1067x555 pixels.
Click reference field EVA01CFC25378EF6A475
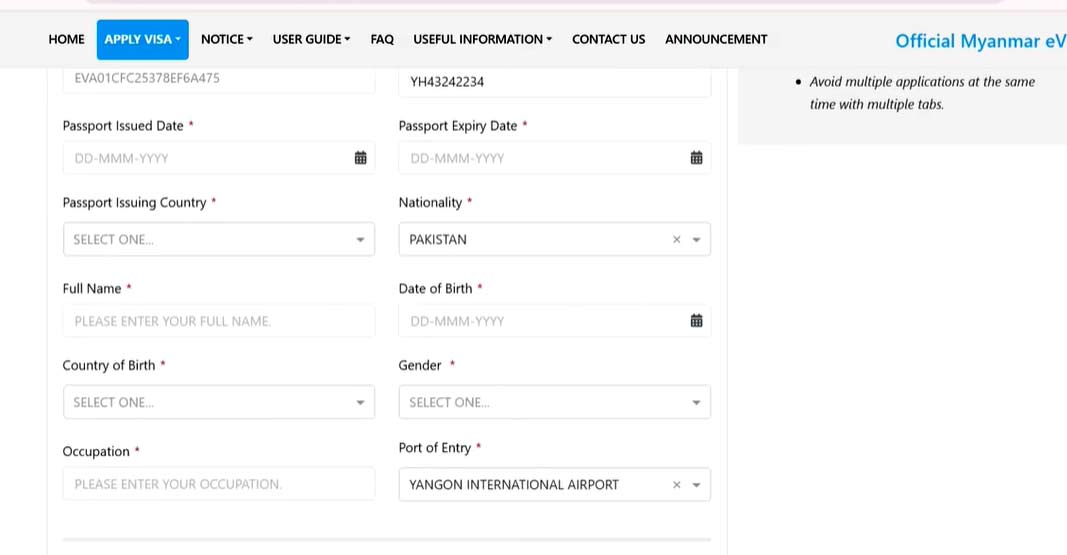218,79
